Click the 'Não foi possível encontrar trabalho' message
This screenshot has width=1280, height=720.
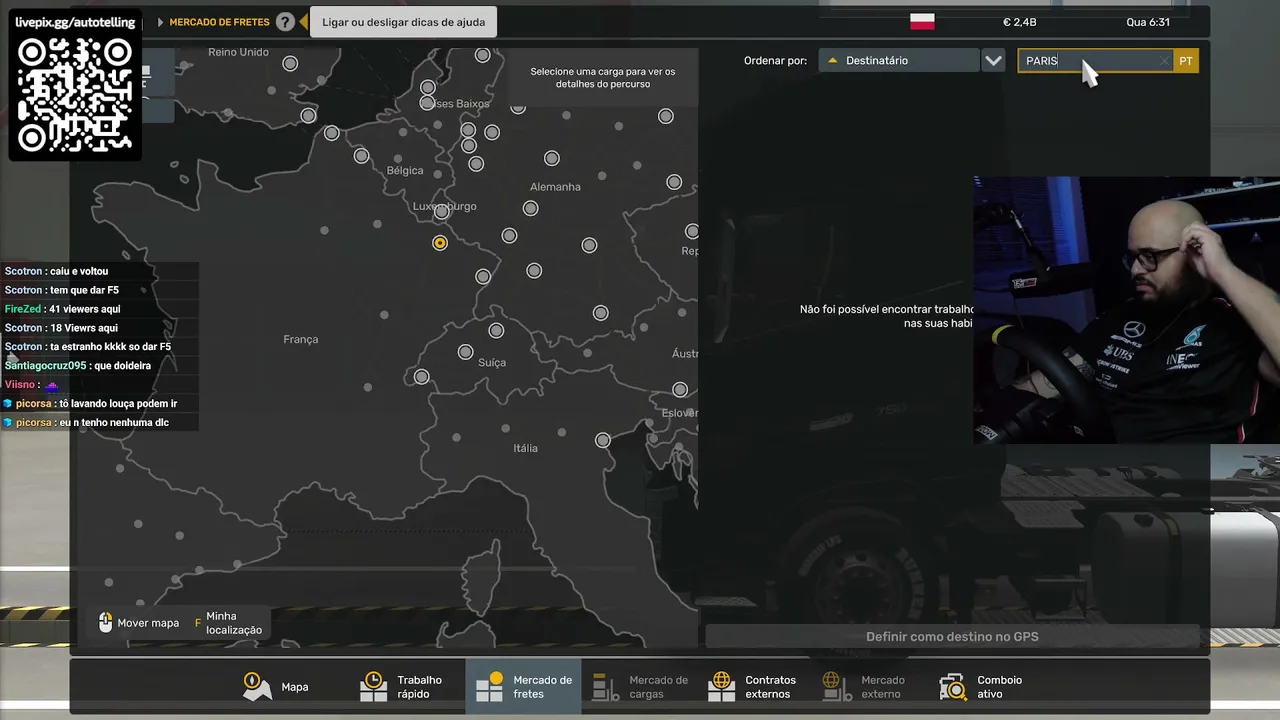887,316
